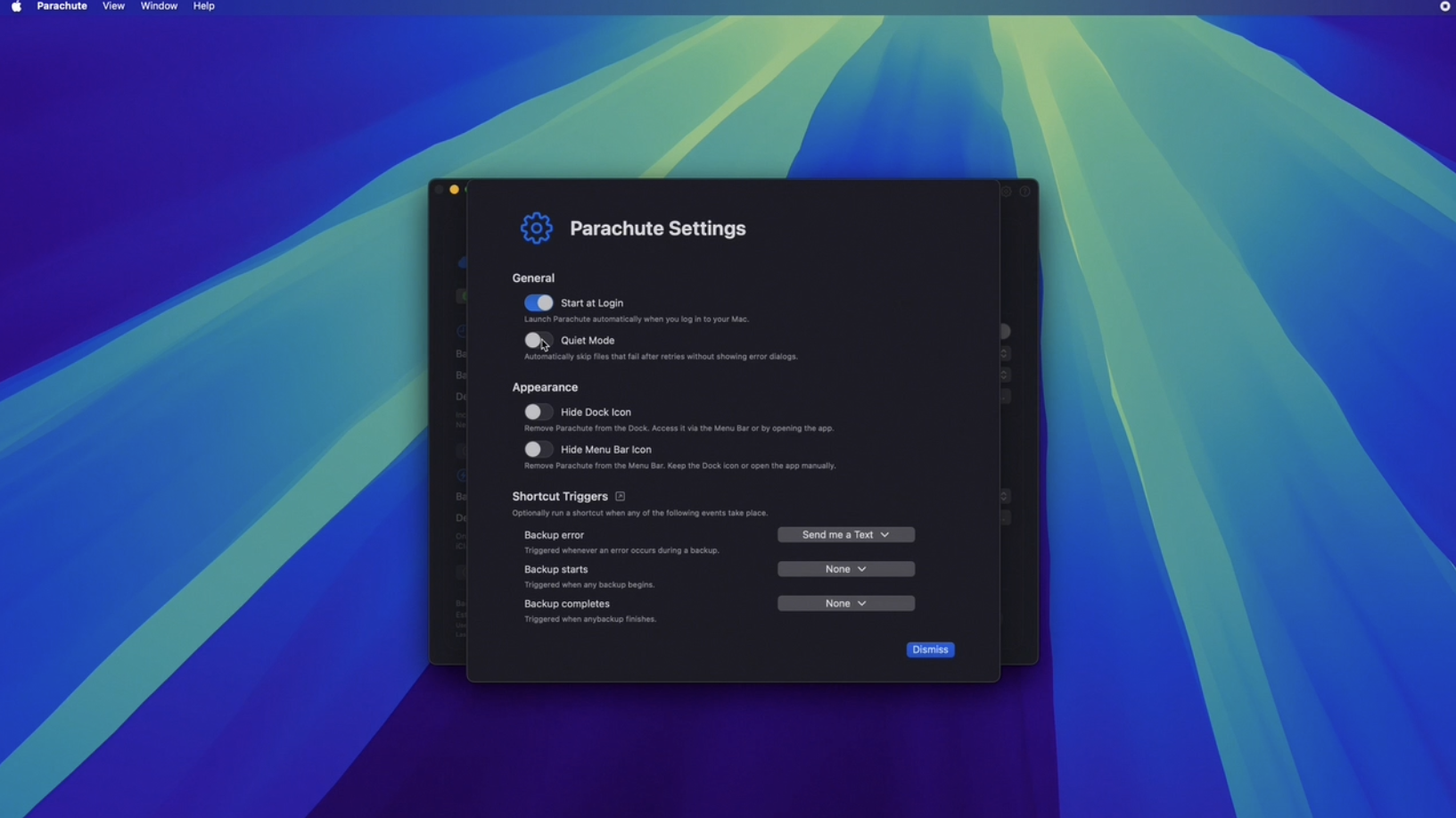Open the Apple menu
The image size is (1456, 818).
16,6
